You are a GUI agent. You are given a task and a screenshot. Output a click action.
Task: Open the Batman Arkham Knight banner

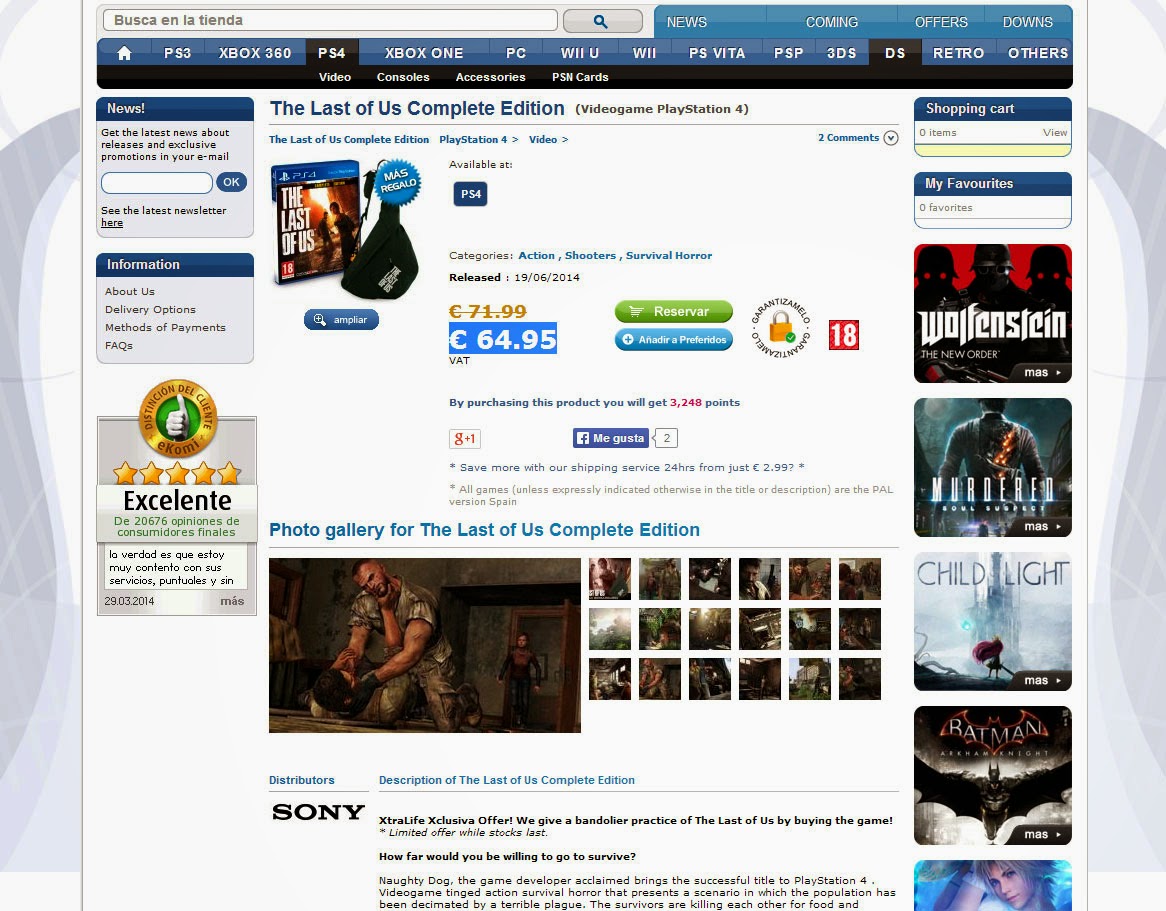click(993, 775)
